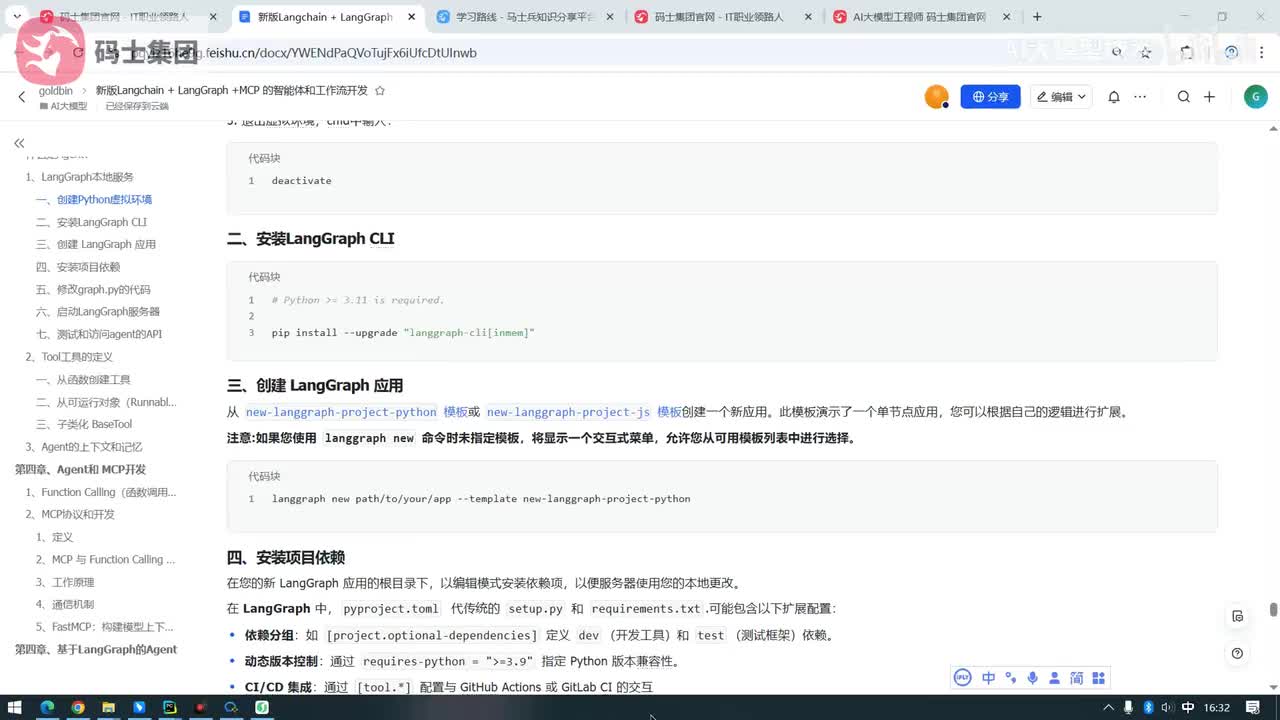Open the iFLY toolbox grid icon
This screenshot has height=720, width=1280.
click(x=1098, y=678)
